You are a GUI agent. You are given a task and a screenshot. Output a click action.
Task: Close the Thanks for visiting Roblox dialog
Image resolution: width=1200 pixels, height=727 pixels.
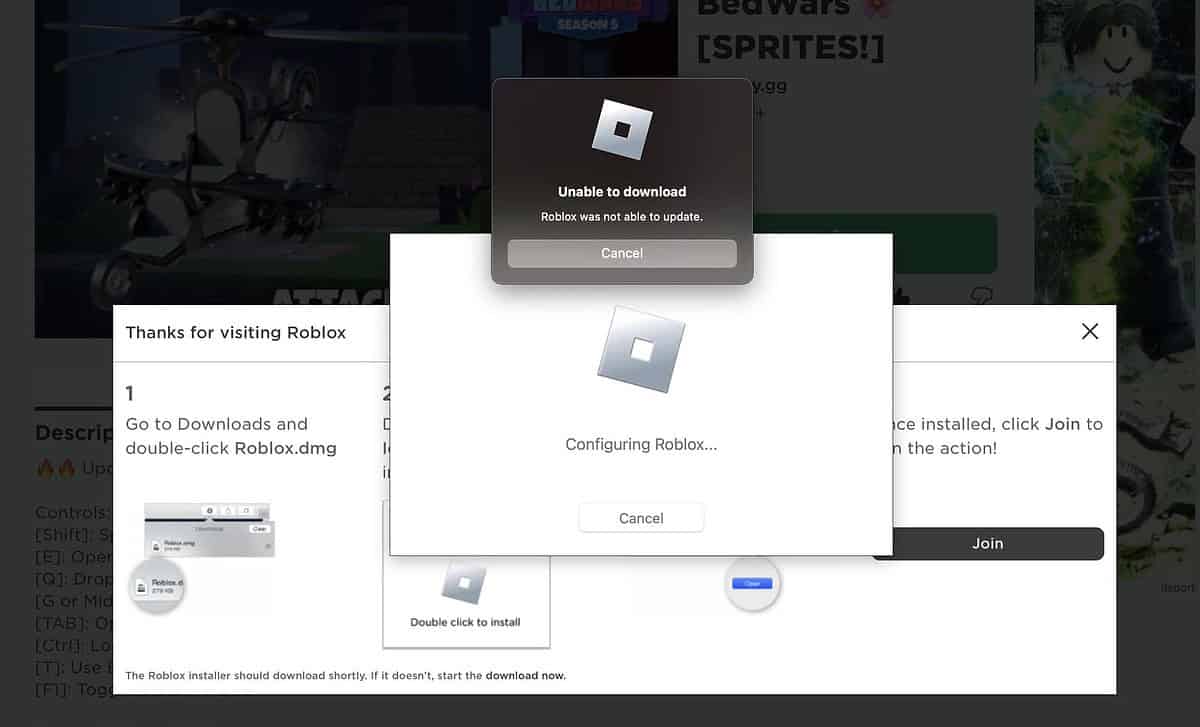(1090, 331)
